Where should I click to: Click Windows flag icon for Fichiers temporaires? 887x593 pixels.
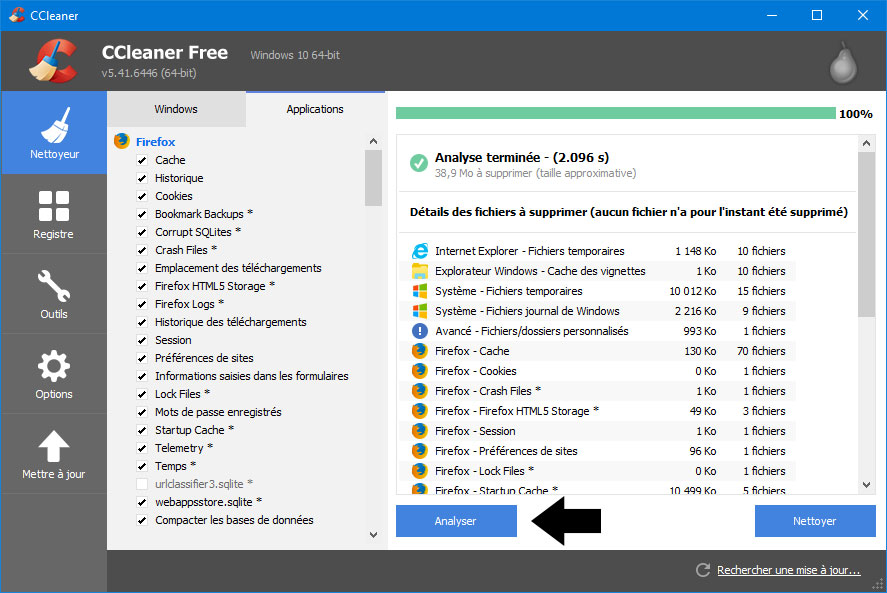pyautogui.click(x=420, y=291)
